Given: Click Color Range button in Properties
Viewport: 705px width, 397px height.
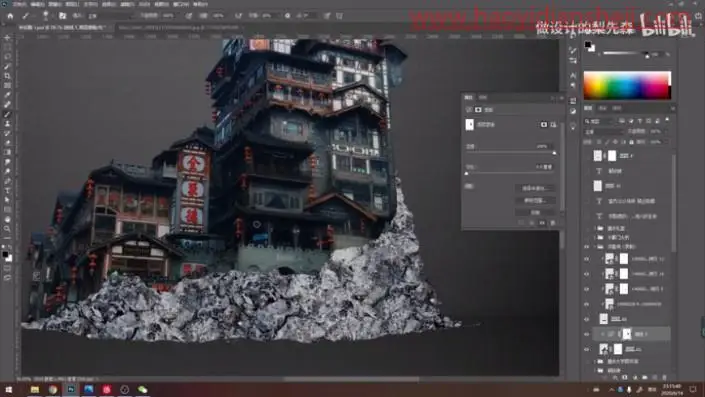Looking at the screenshot, I should click(535, 201).
